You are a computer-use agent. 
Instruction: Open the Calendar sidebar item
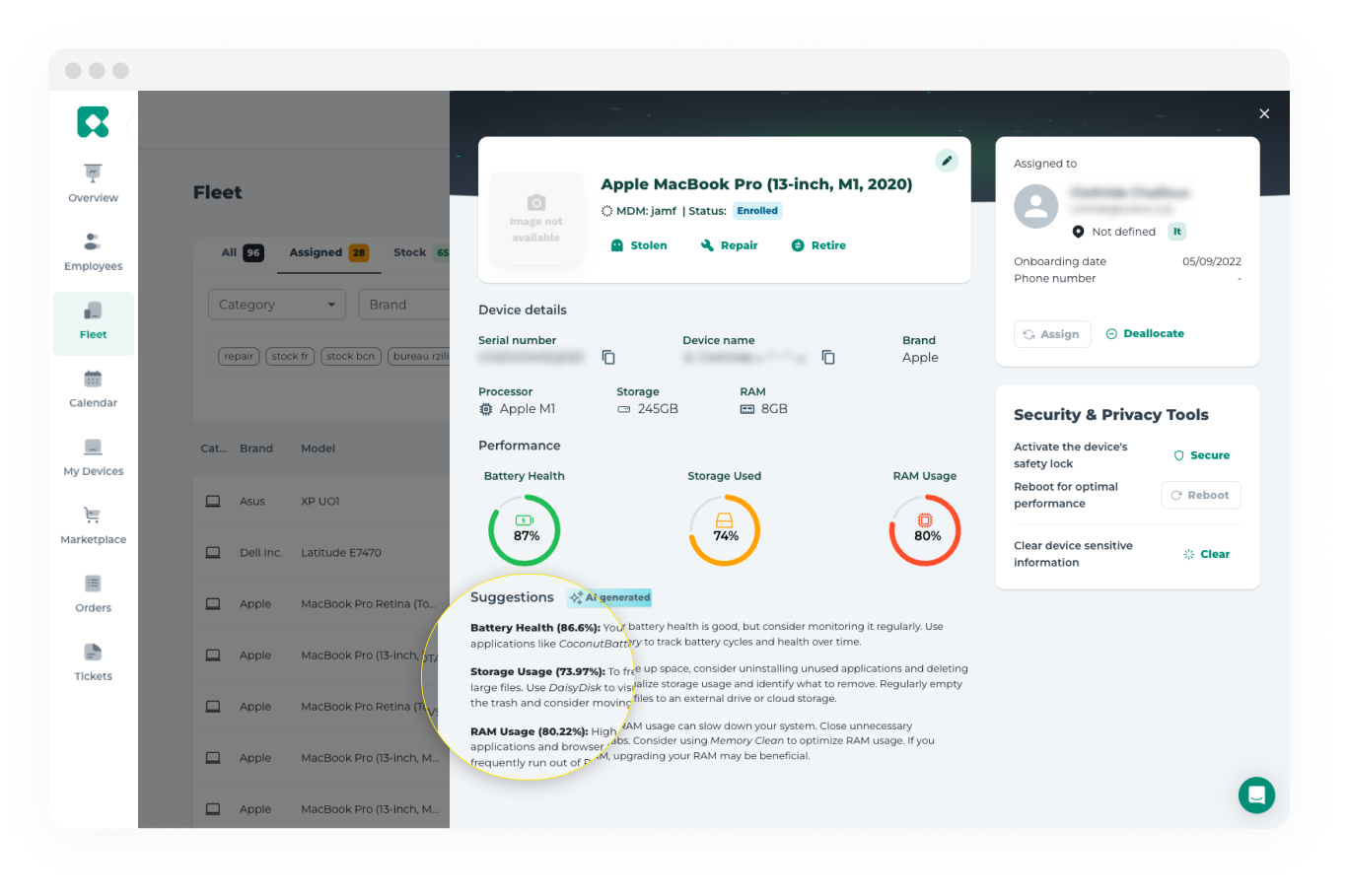pyautogui.click(x=93, y=388)
